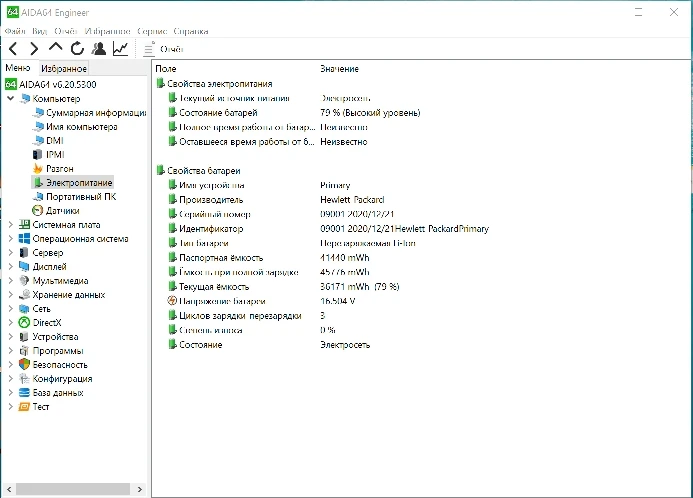Switch to the Избранное sidebar tab
Viewport: 693px width, 498px height.
[x=64, y=68]
